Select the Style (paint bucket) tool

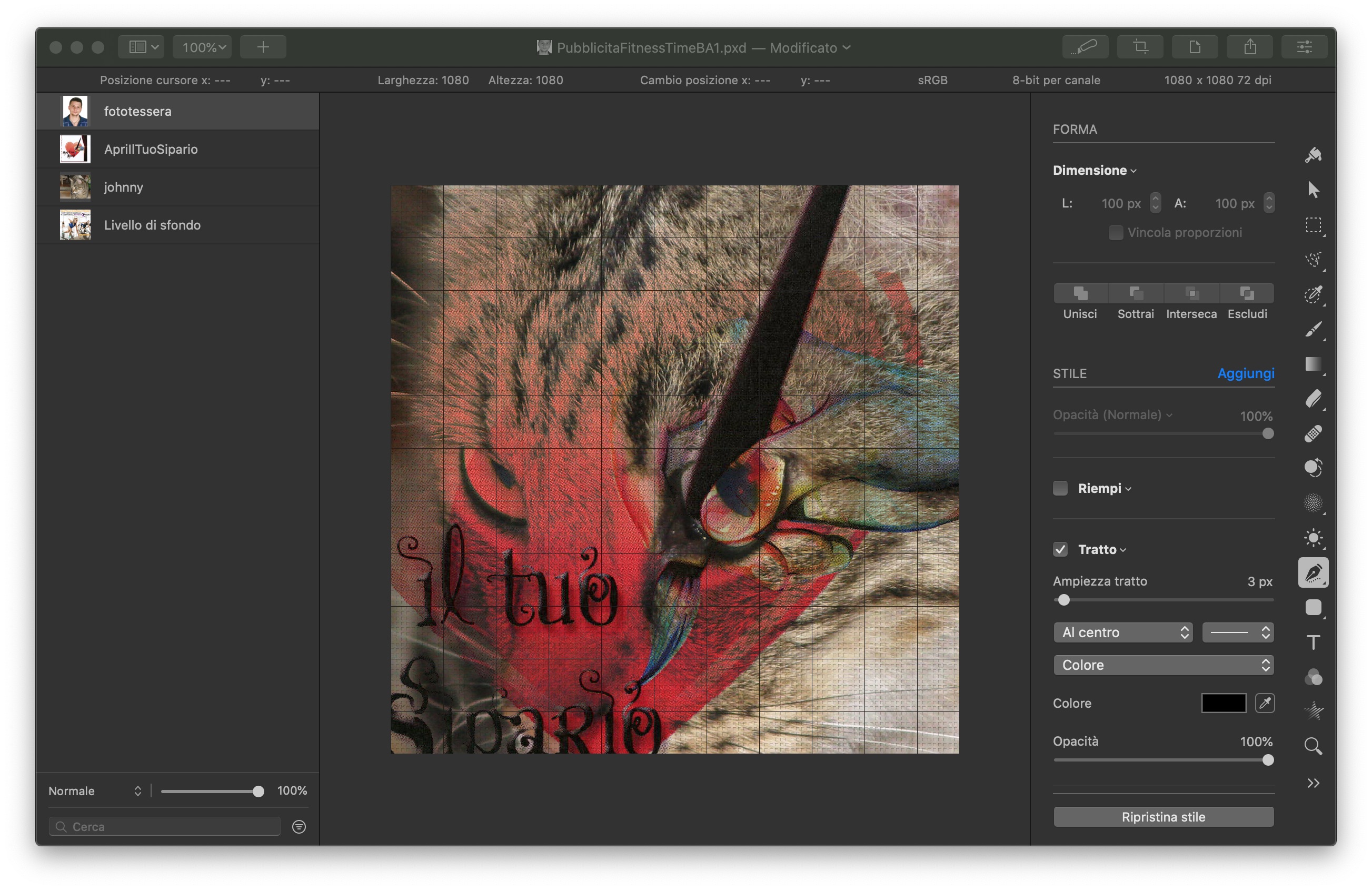[1313, 155]
